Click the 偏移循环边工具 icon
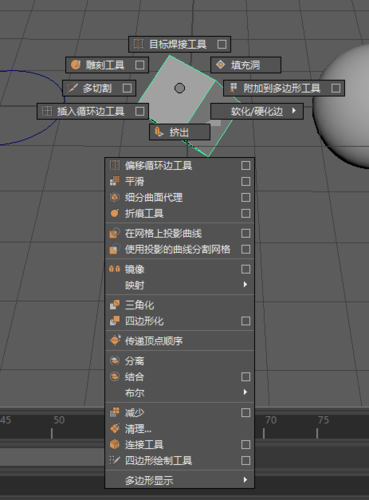Image resolution: width=369 pixels, height=500 pixels. tap(115, 165)
